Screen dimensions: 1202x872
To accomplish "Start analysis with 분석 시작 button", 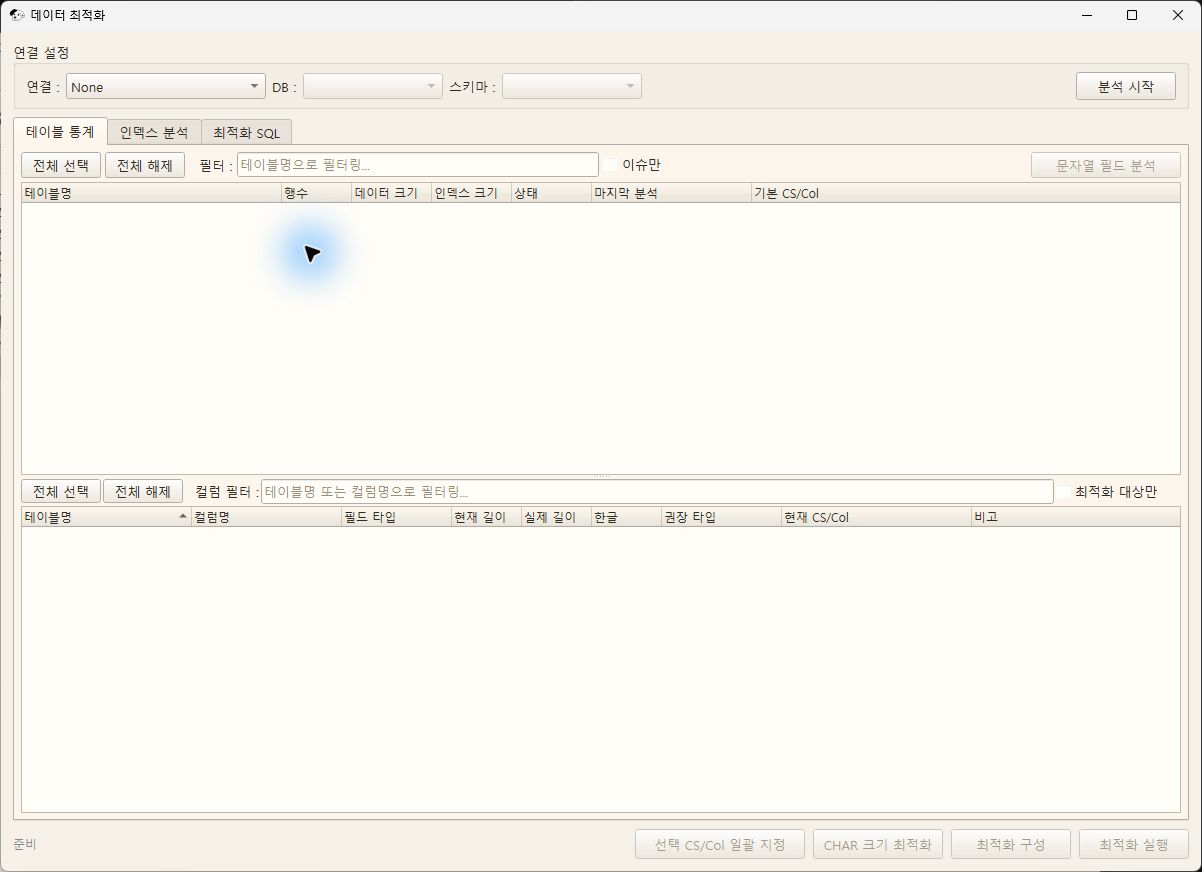I will [1126, 86].
